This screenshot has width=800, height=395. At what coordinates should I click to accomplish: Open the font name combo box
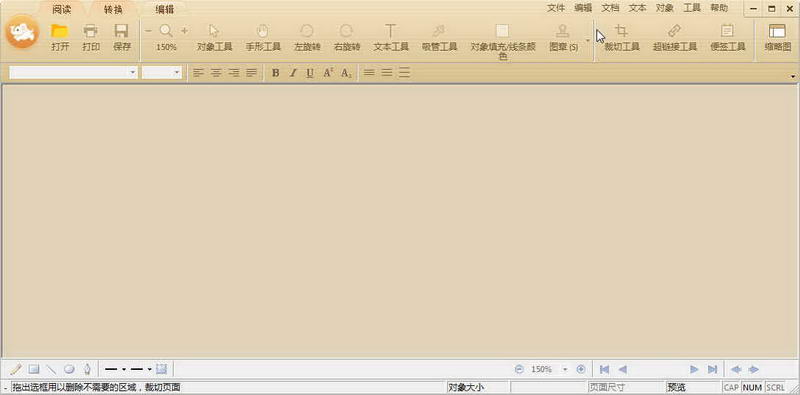click(73, 72)
